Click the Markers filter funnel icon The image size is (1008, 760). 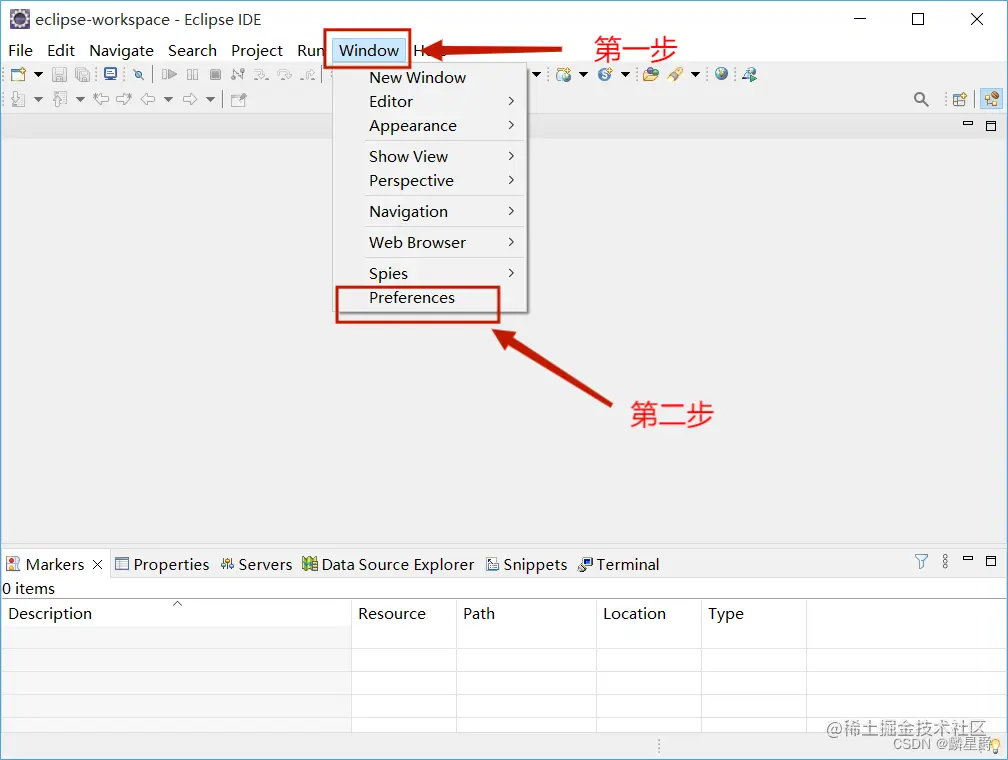(x=921, y=562)
